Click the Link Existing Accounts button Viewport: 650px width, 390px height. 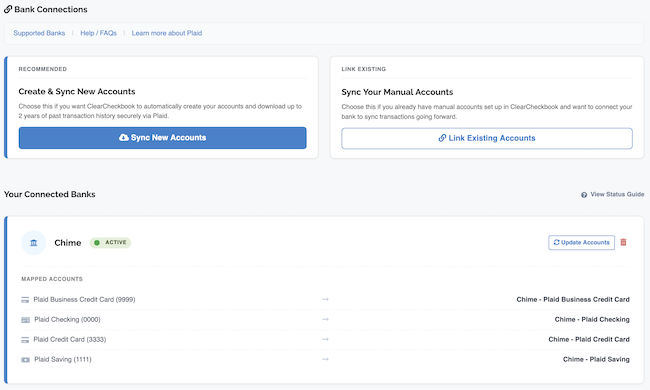pyautogui.click(x=487, y=138)
